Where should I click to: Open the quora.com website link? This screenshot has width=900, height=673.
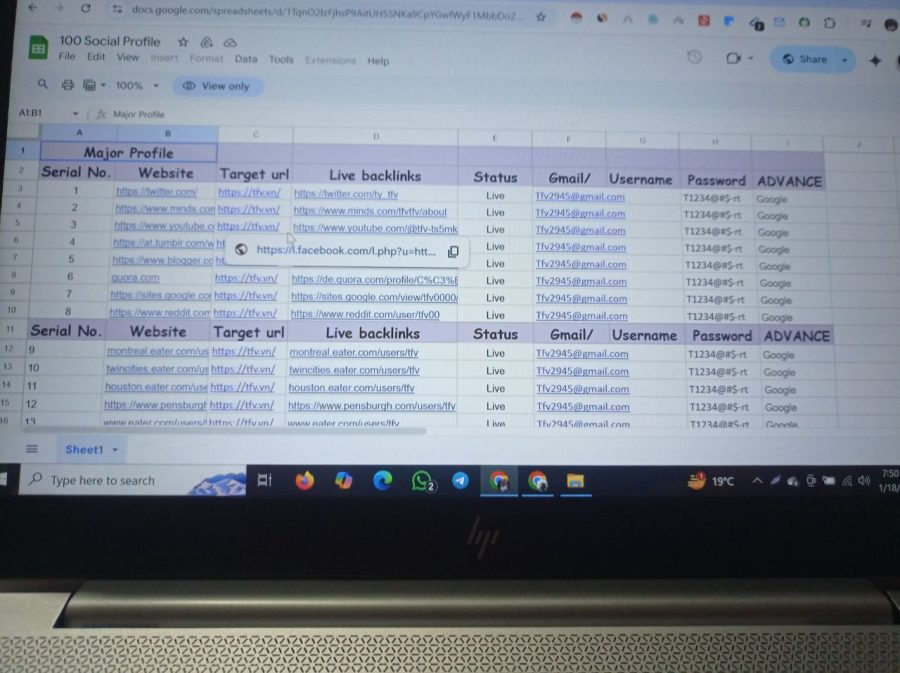135,278
